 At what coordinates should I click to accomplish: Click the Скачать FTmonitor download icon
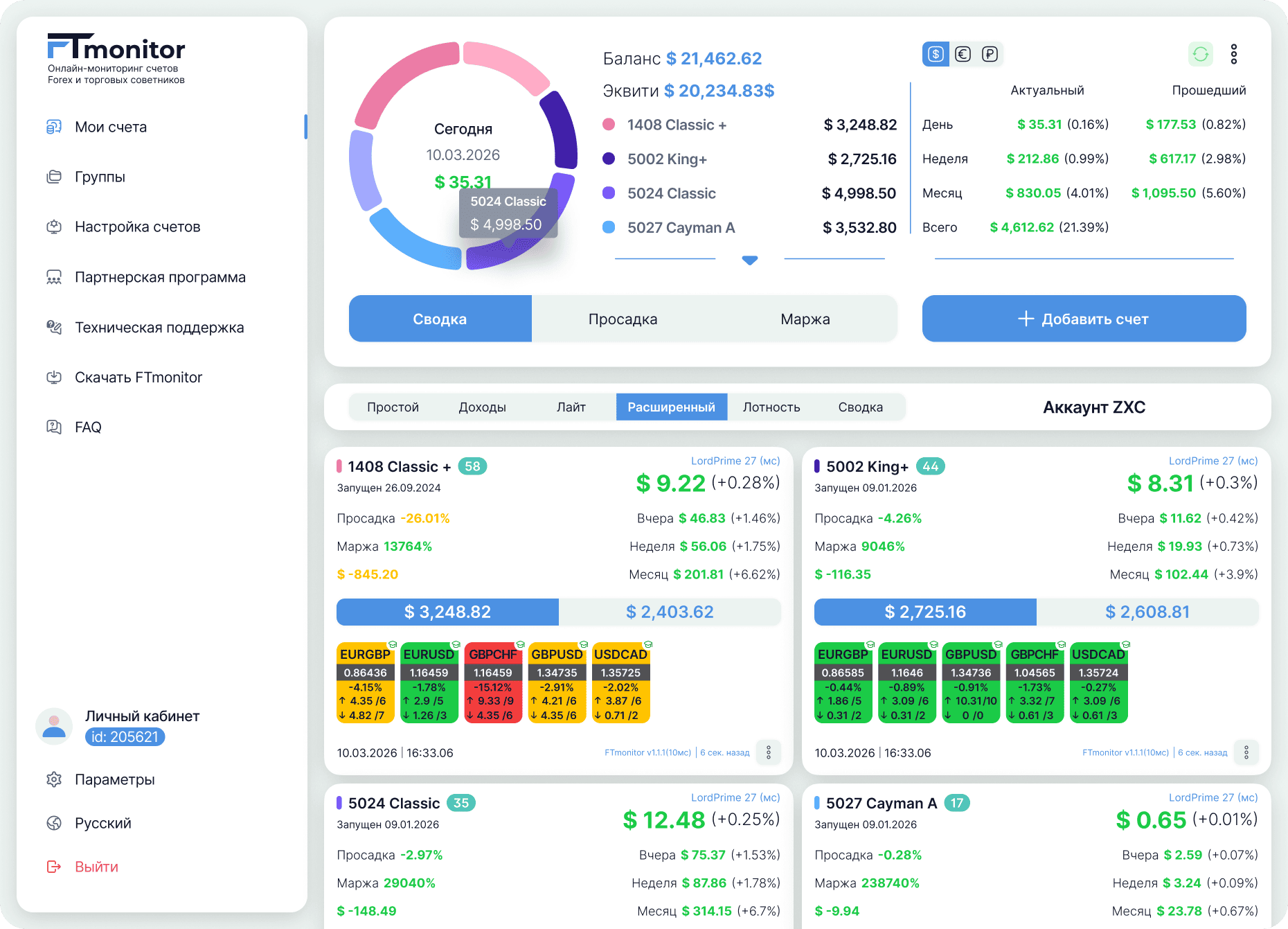pyautogui.click(x=54, y=377)
